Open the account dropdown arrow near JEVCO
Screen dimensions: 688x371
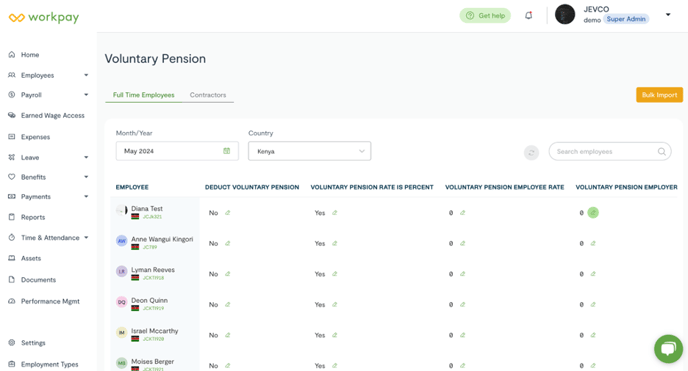tap(668, 14)
